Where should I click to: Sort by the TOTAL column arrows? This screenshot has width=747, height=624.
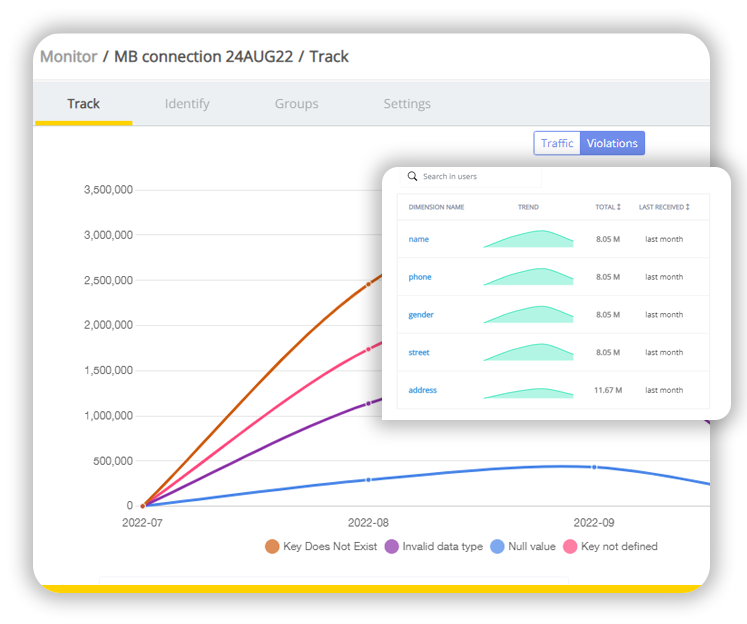point(618,207)
